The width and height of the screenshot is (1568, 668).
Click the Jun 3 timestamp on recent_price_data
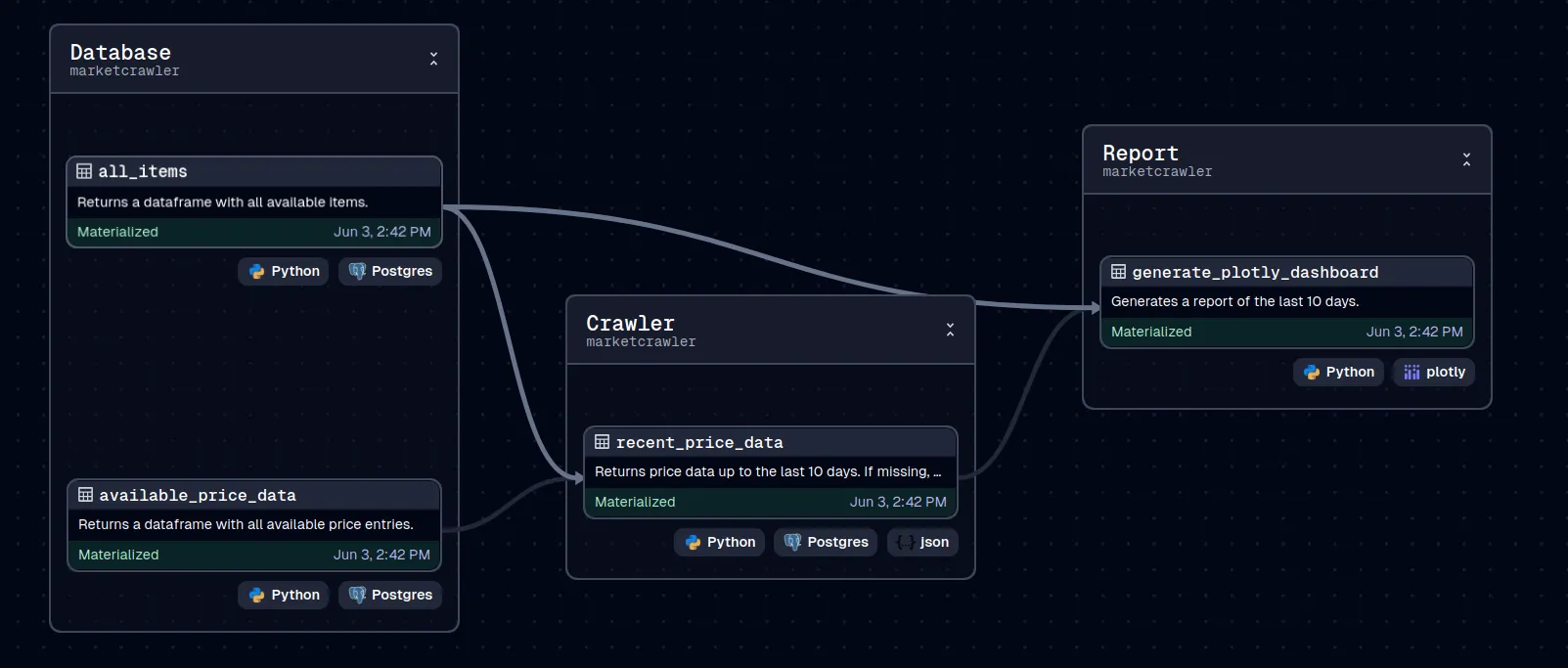(898, 502)
